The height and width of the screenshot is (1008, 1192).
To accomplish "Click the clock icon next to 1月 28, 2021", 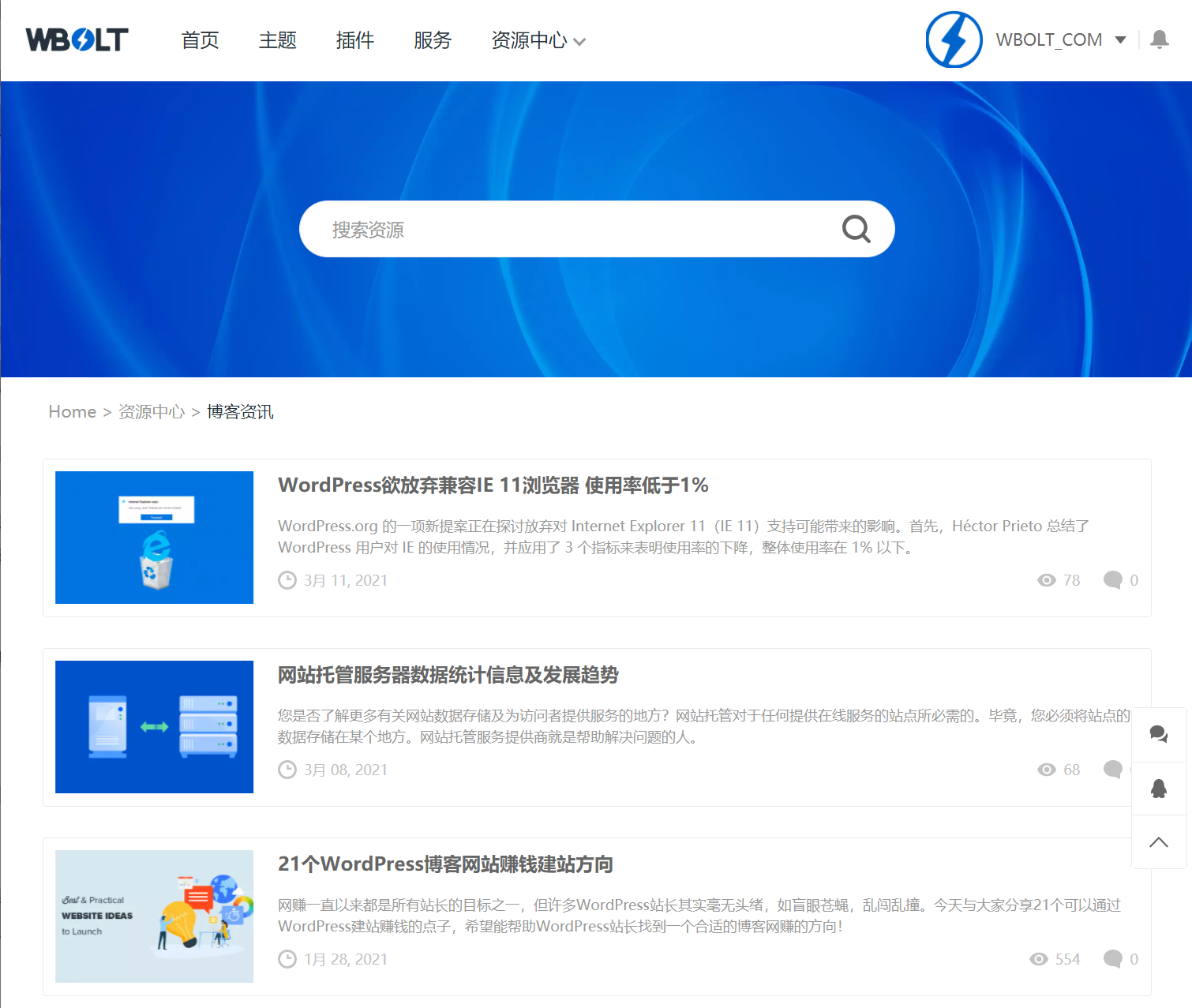I will 287,958.
